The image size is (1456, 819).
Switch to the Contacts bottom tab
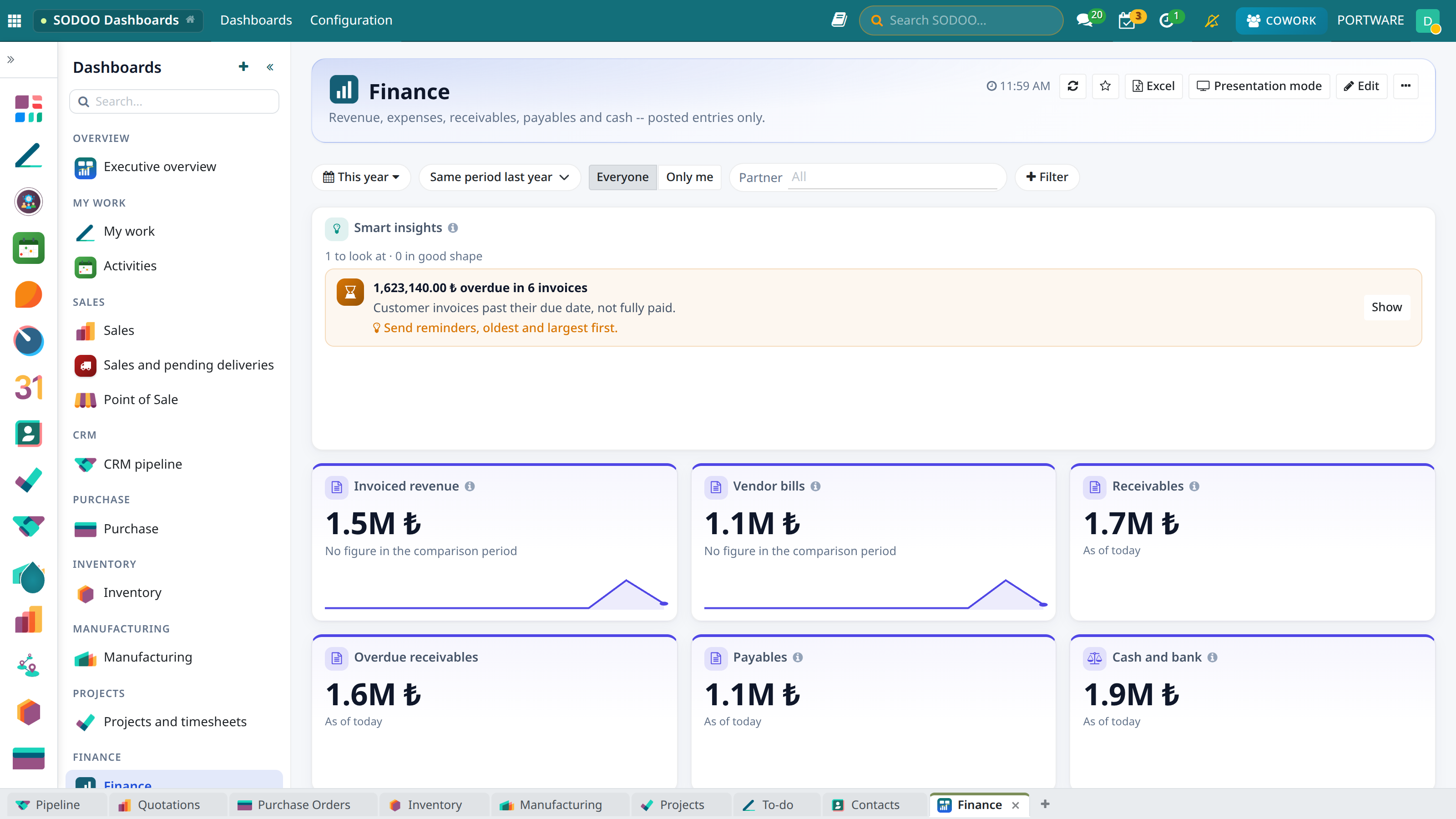tap(875, 804)
